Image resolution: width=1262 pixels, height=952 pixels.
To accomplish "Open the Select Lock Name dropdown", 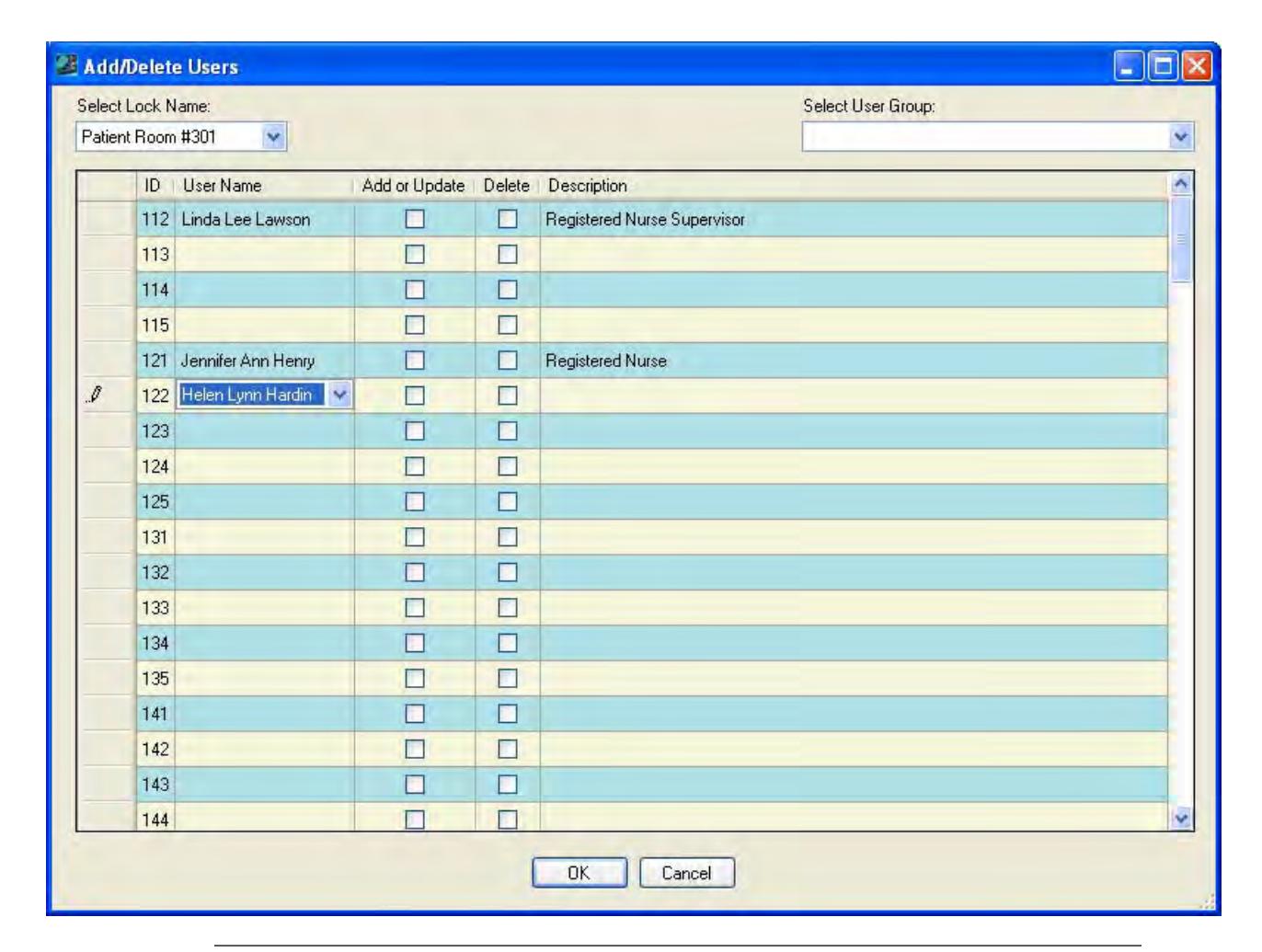I will (x=273, y=137).
